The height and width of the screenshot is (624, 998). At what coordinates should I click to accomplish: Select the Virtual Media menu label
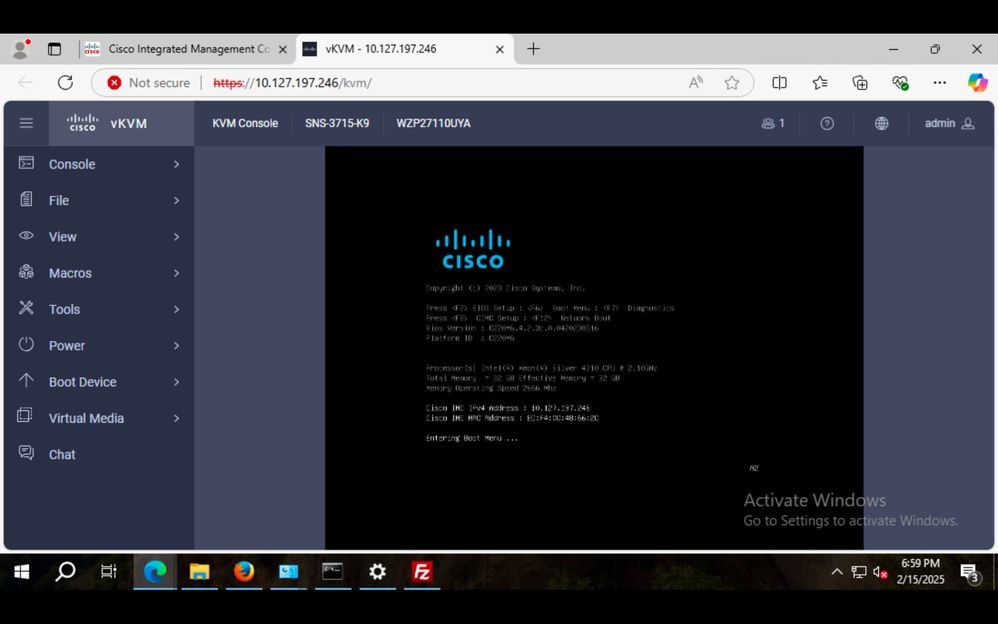tap(87, 418)
